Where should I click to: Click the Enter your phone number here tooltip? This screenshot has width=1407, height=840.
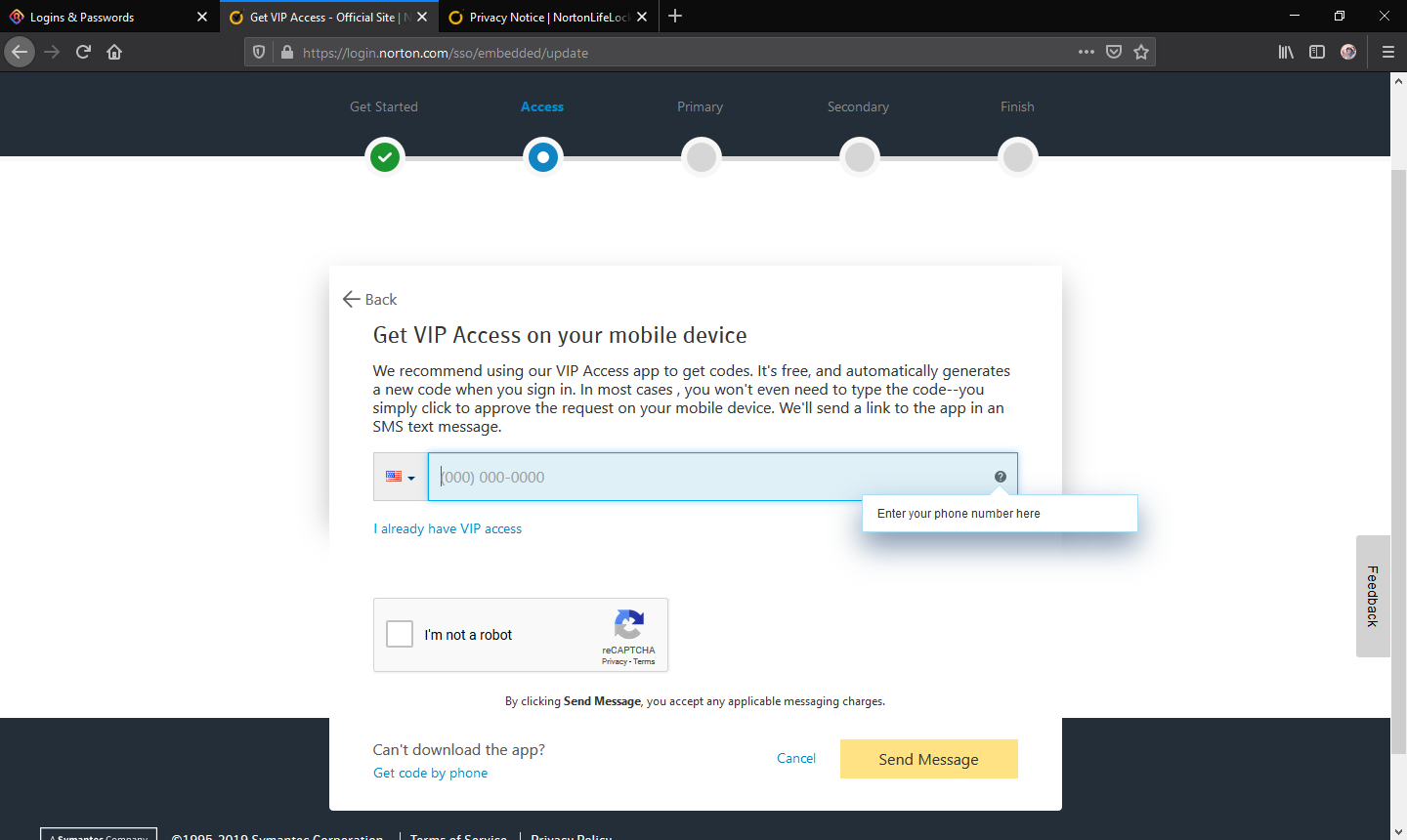click(1000, 513)
